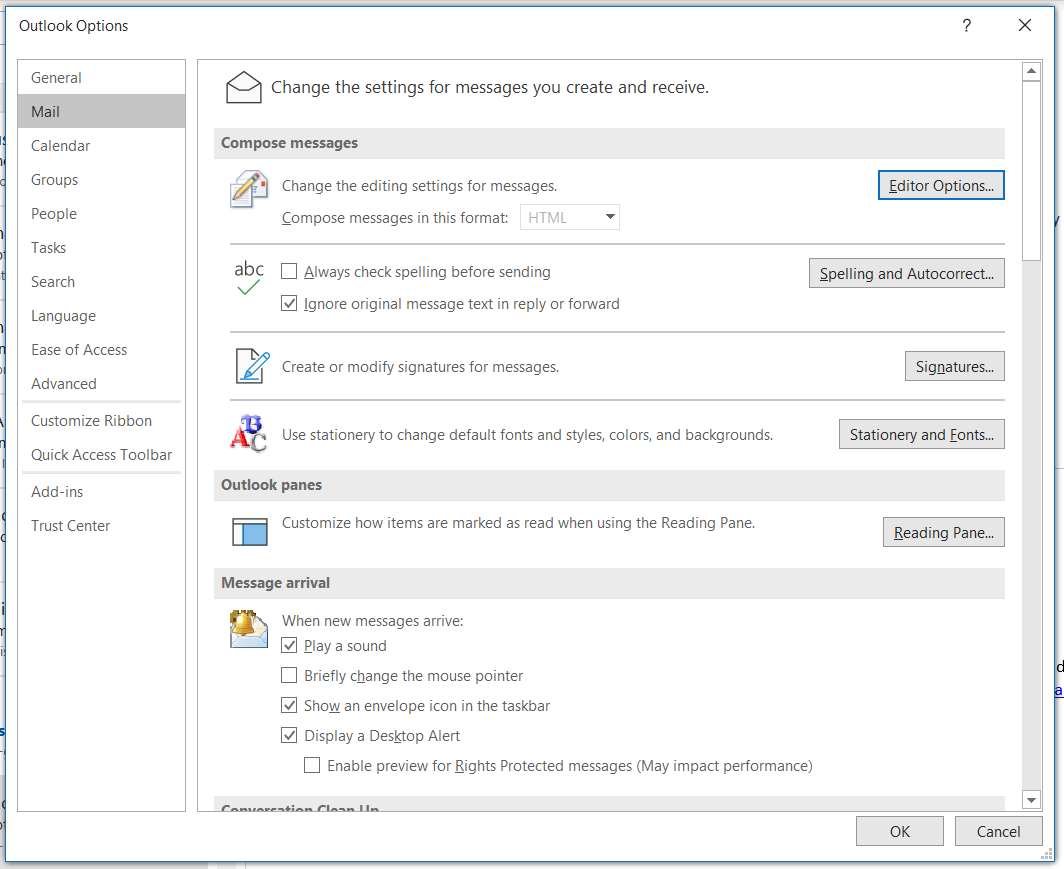Click the pencil-and-paper editing settings icon
The image size is (1064, 869).
coord(249,189)
